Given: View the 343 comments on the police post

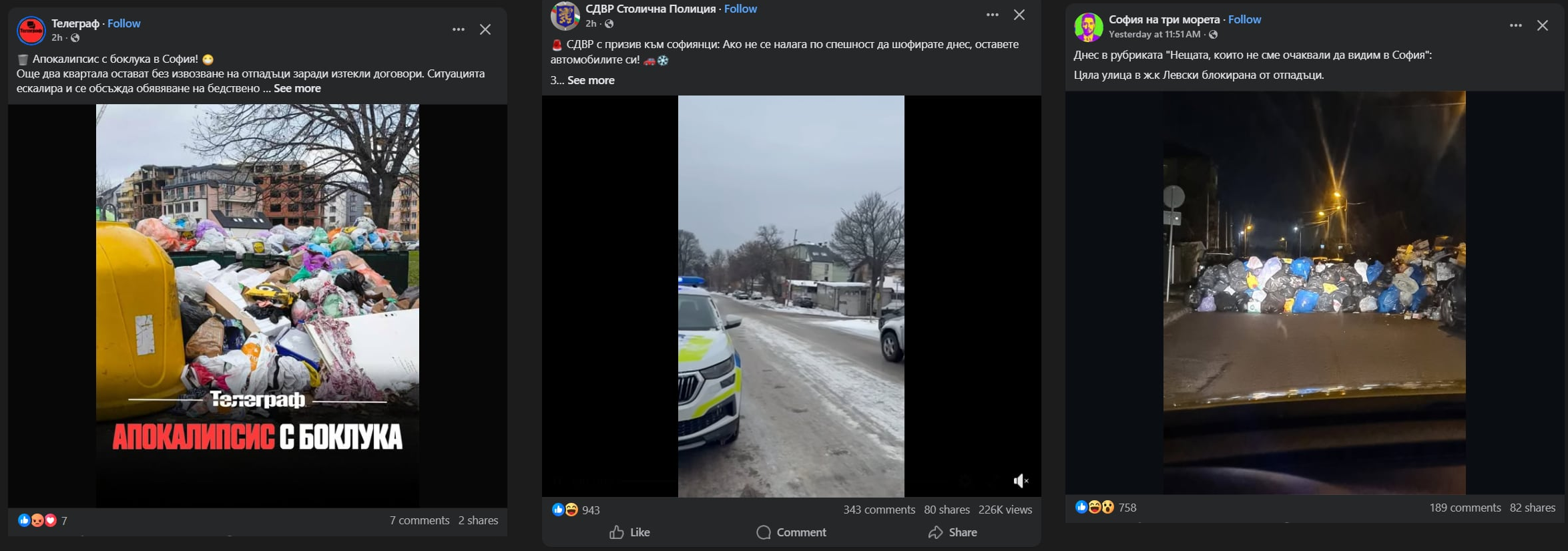Looking at the screenshot, I should point(878,510).
